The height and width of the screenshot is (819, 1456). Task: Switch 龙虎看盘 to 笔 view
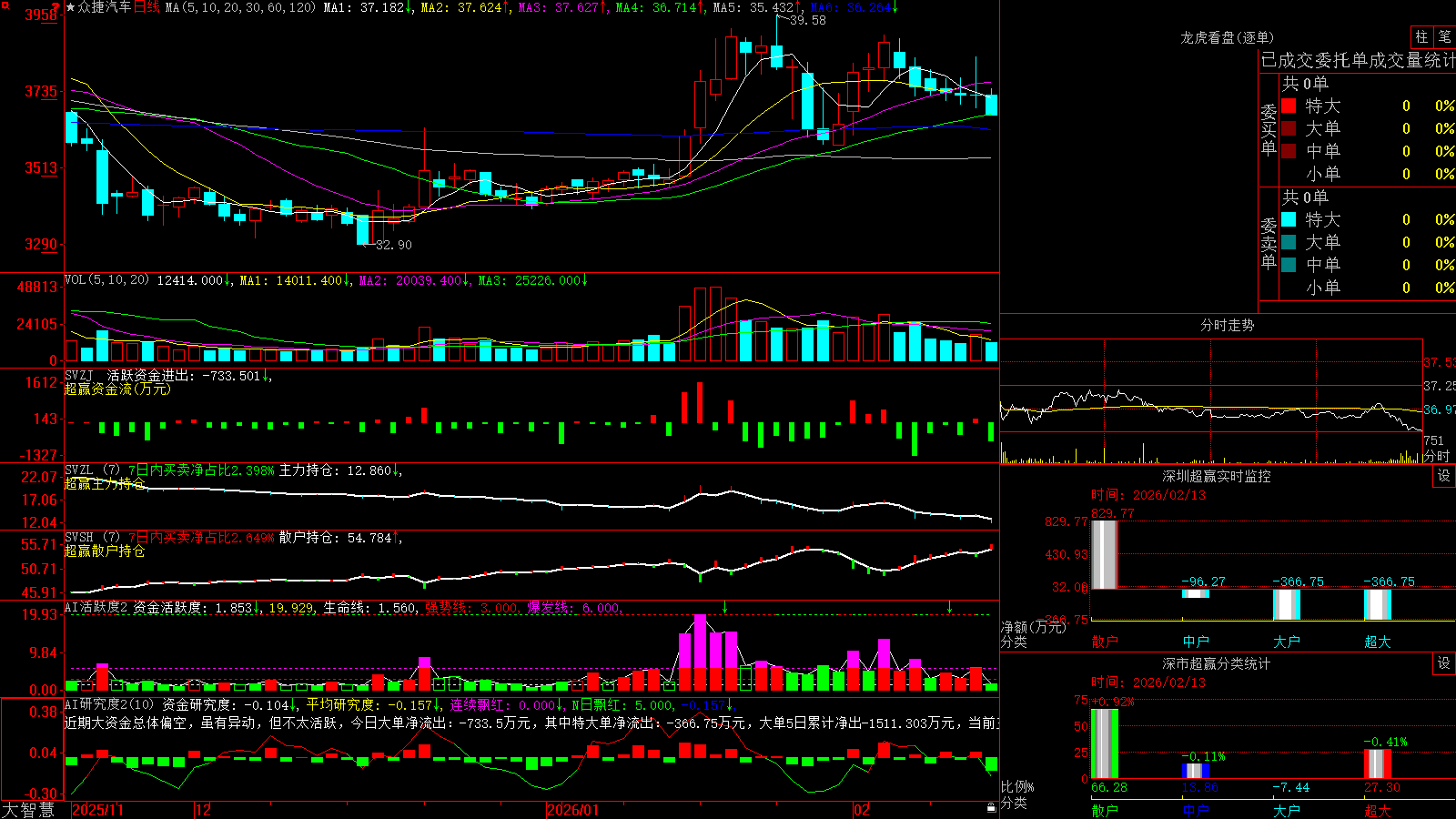(x=1444, y=36)
